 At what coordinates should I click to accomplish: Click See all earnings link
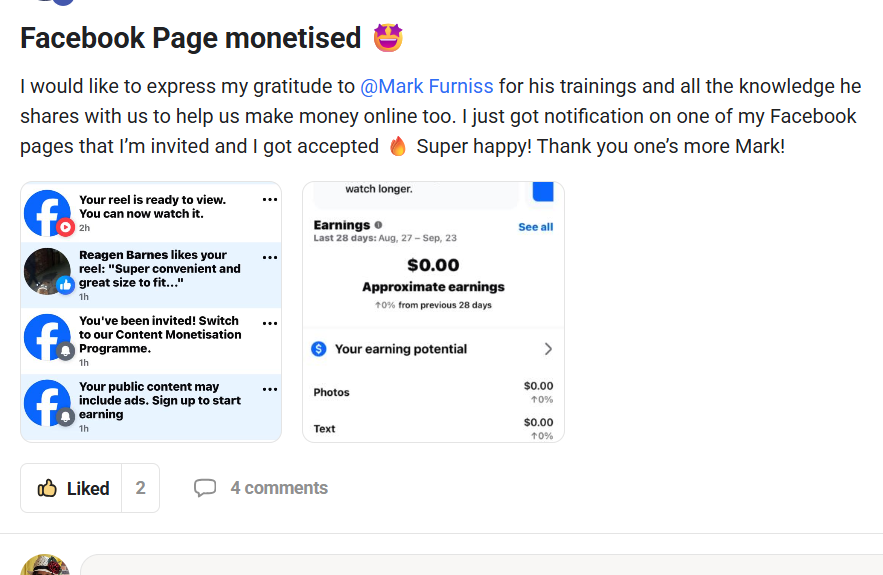click(x=535, y=227)
